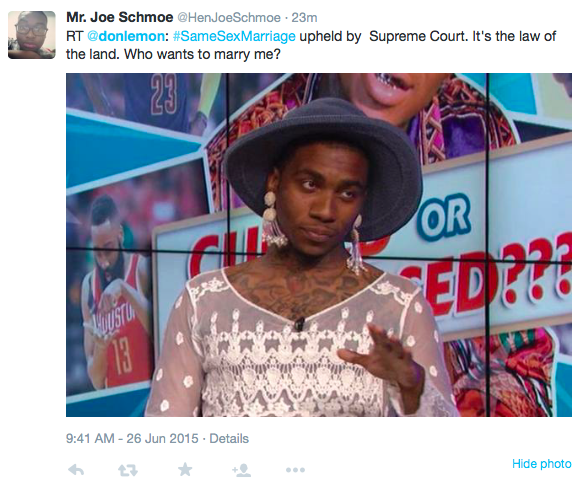
Task: Open the Mr. Joe Schmoe profile name
Action: click(x=120, y=17)
